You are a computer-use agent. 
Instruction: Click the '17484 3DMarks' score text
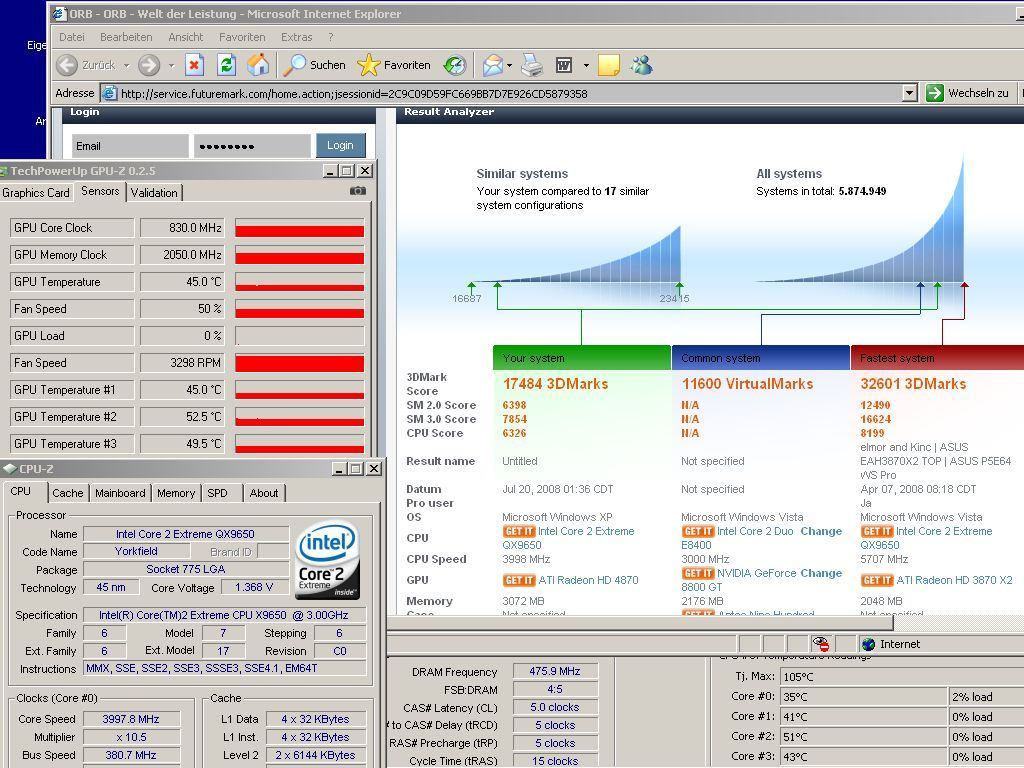click(x=555, y=384)
